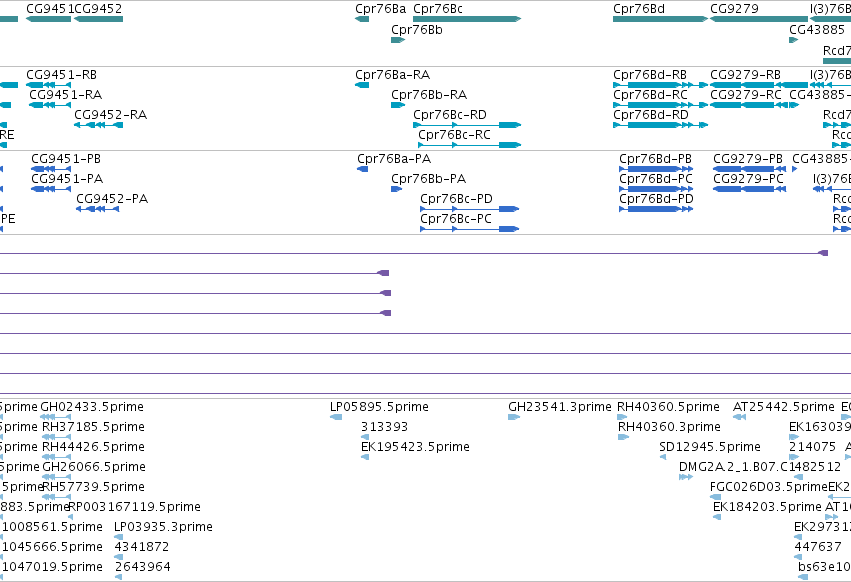Click protein CG9279-PB label
Screen dimensions: 851x582
[748, 159]
